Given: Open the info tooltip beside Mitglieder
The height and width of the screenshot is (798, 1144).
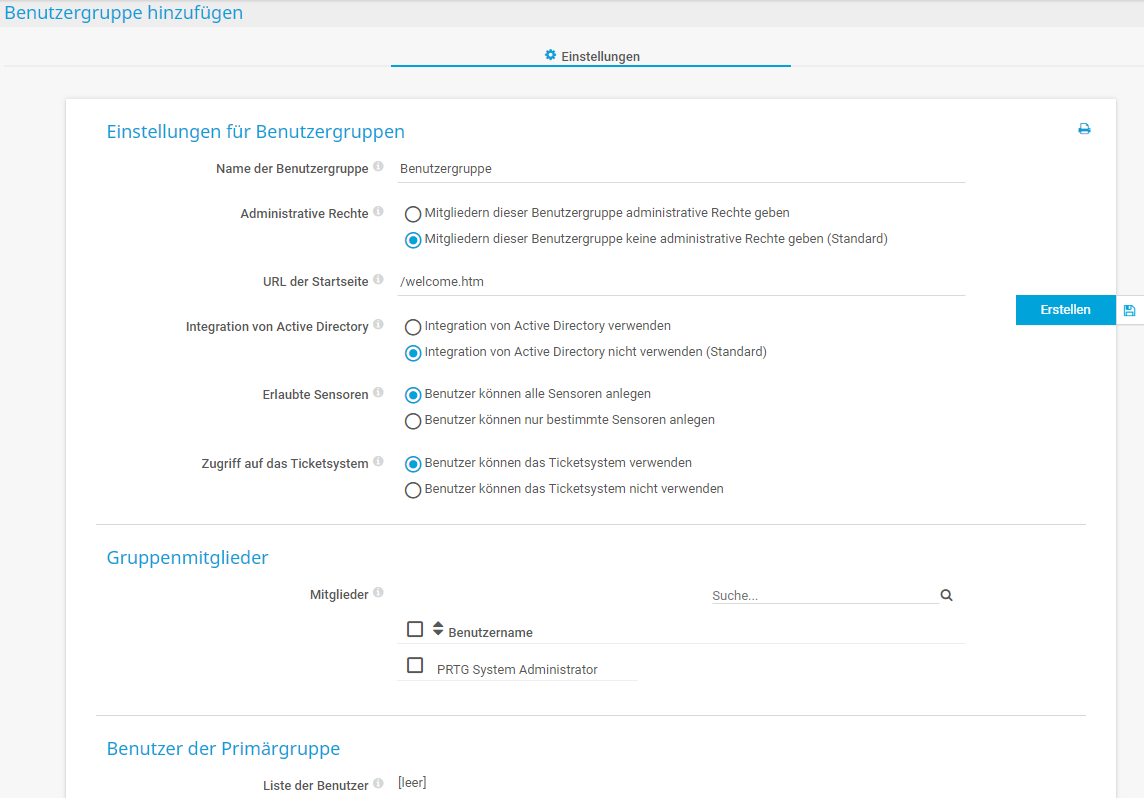Looking at the screenshot, I should (x=378, y=591).
